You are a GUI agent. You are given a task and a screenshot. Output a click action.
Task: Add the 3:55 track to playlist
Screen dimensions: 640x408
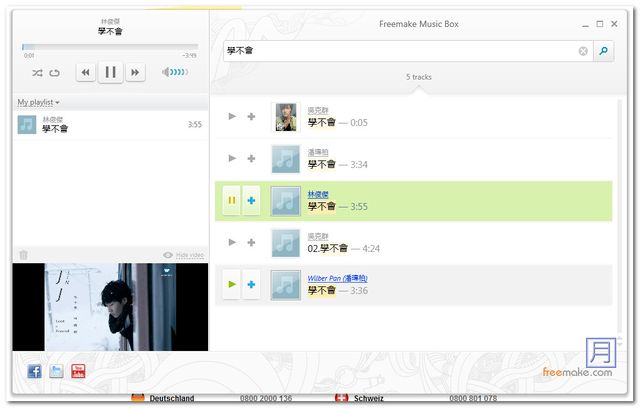click(x=251, y=201)
